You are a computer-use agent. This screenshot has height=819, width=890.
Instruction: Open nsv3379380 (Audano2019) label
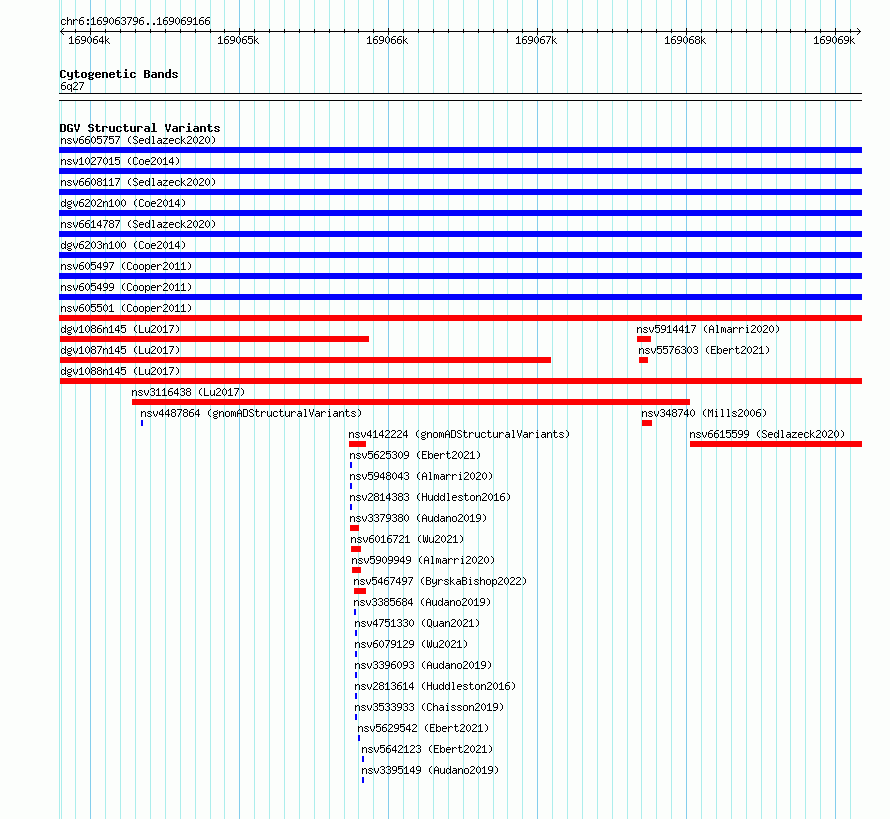tap(418, 518)
